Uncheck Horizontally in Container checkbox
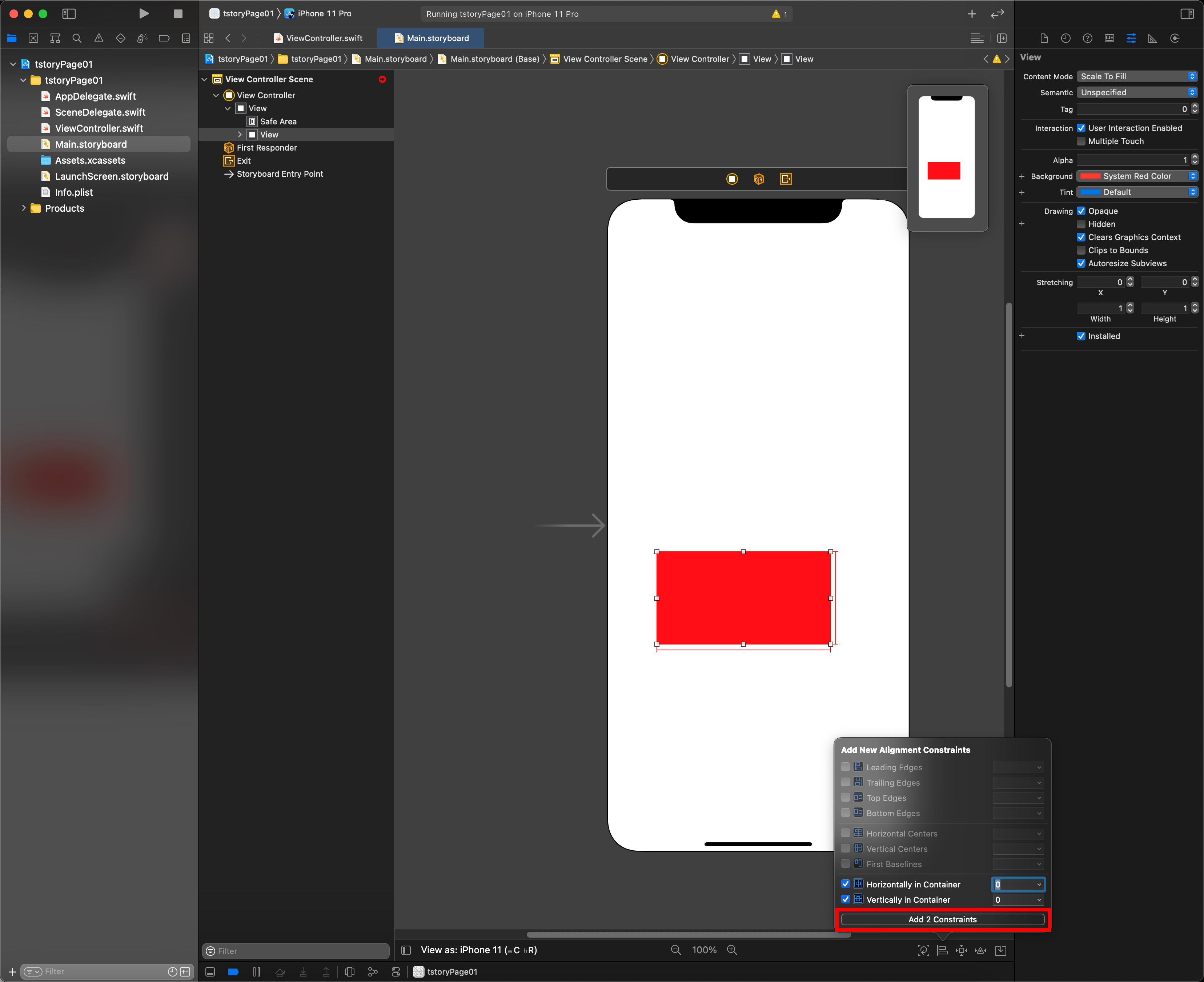Viewport: 1204px width, 982px height. click(846, 883)
